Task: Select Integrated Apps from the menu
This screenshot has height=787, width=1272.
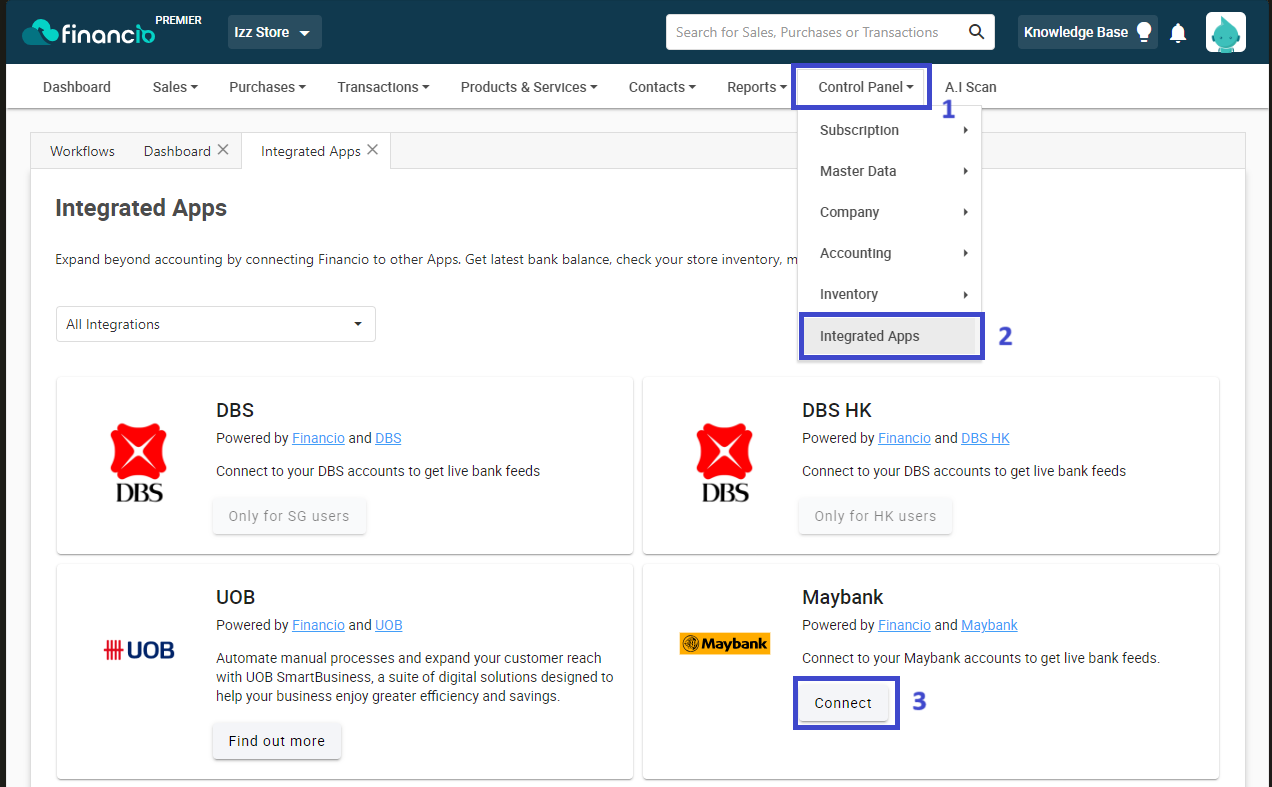Action: pos(890,336)
